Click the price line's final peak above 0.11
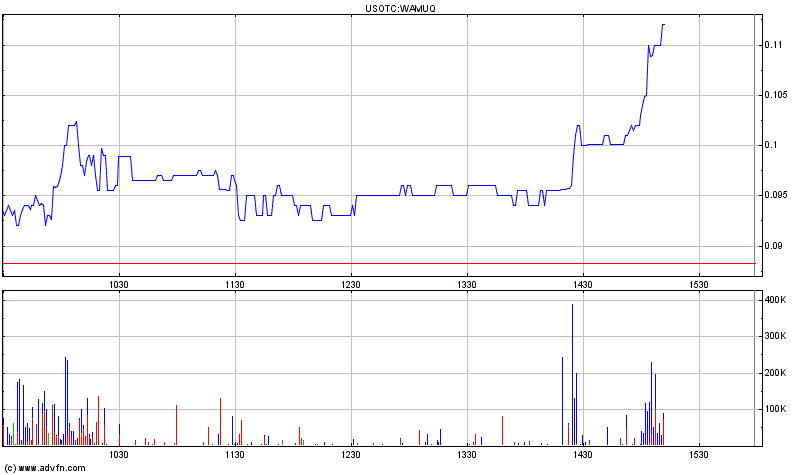This screenshot has height=475, width=800. point(663,24)
